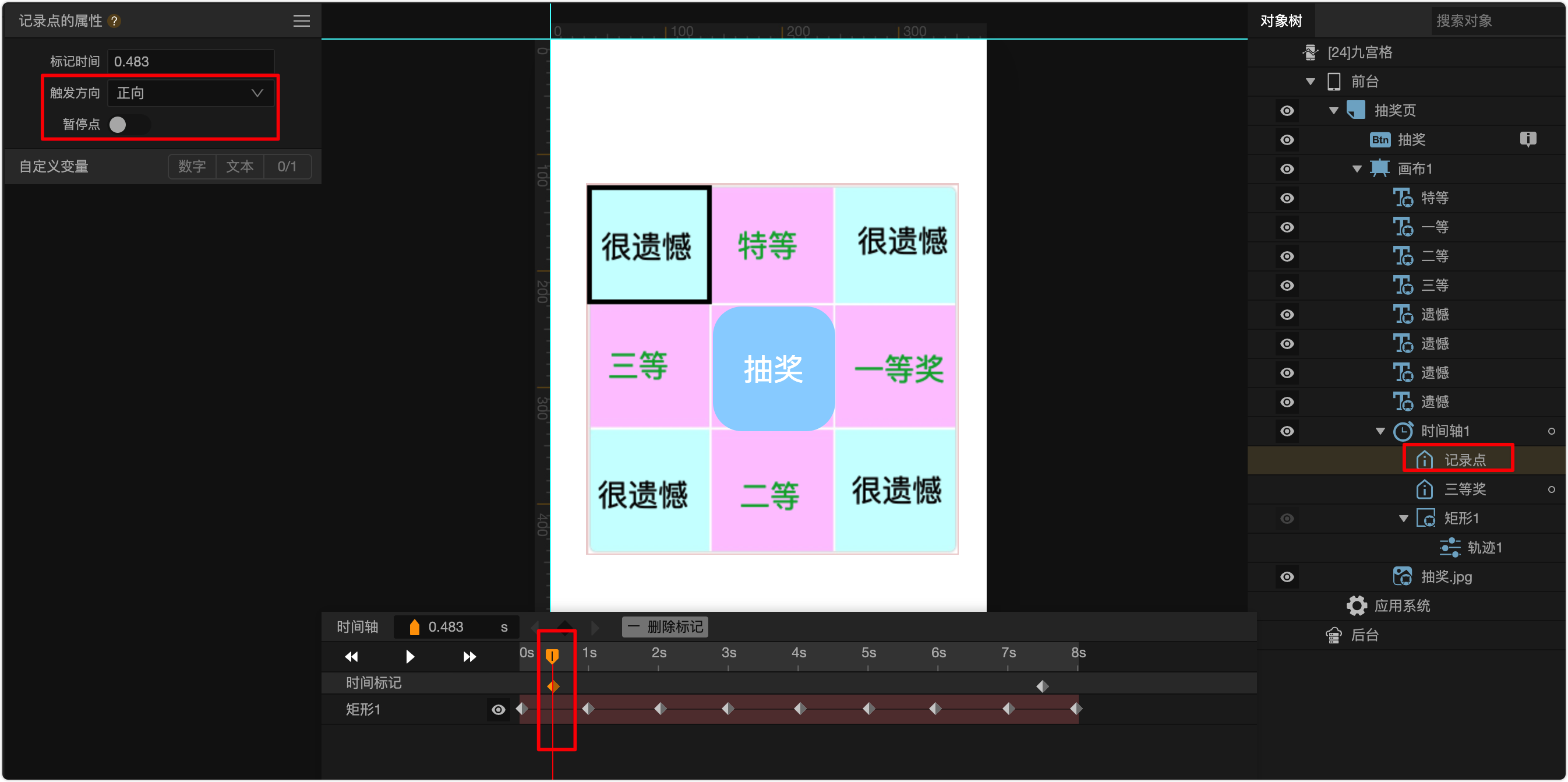1568x782 pixels.
Task: Click the rewind to start button
Action: pos(351,656)
